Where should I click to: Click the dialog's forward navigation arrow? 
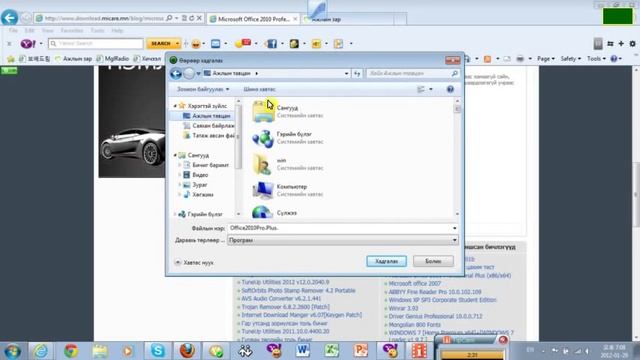pyautogui.click(x=189, y=73)
